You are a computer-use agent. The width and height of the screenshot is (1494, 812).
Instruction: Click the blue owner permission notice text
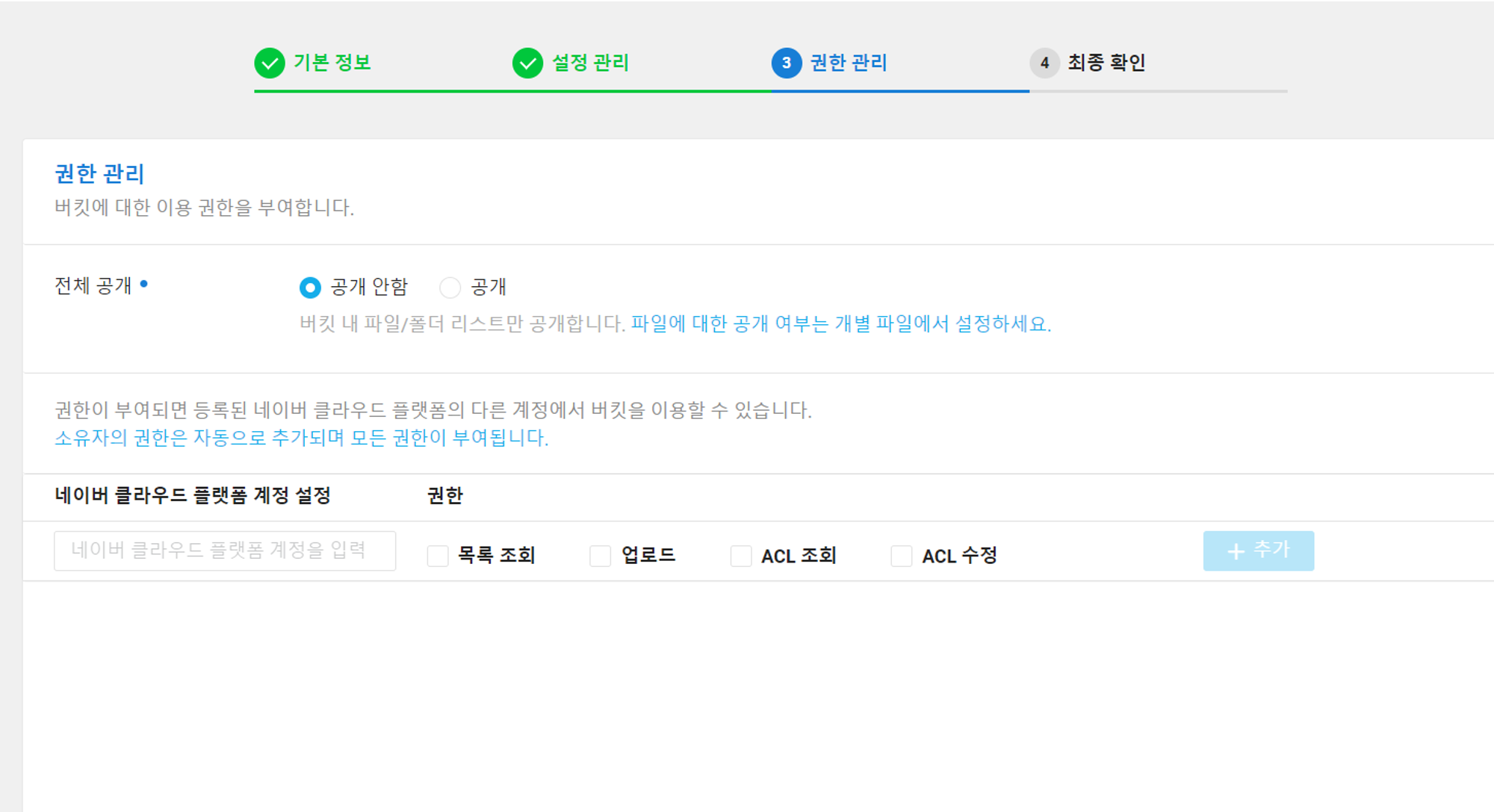tap(301, 438)
